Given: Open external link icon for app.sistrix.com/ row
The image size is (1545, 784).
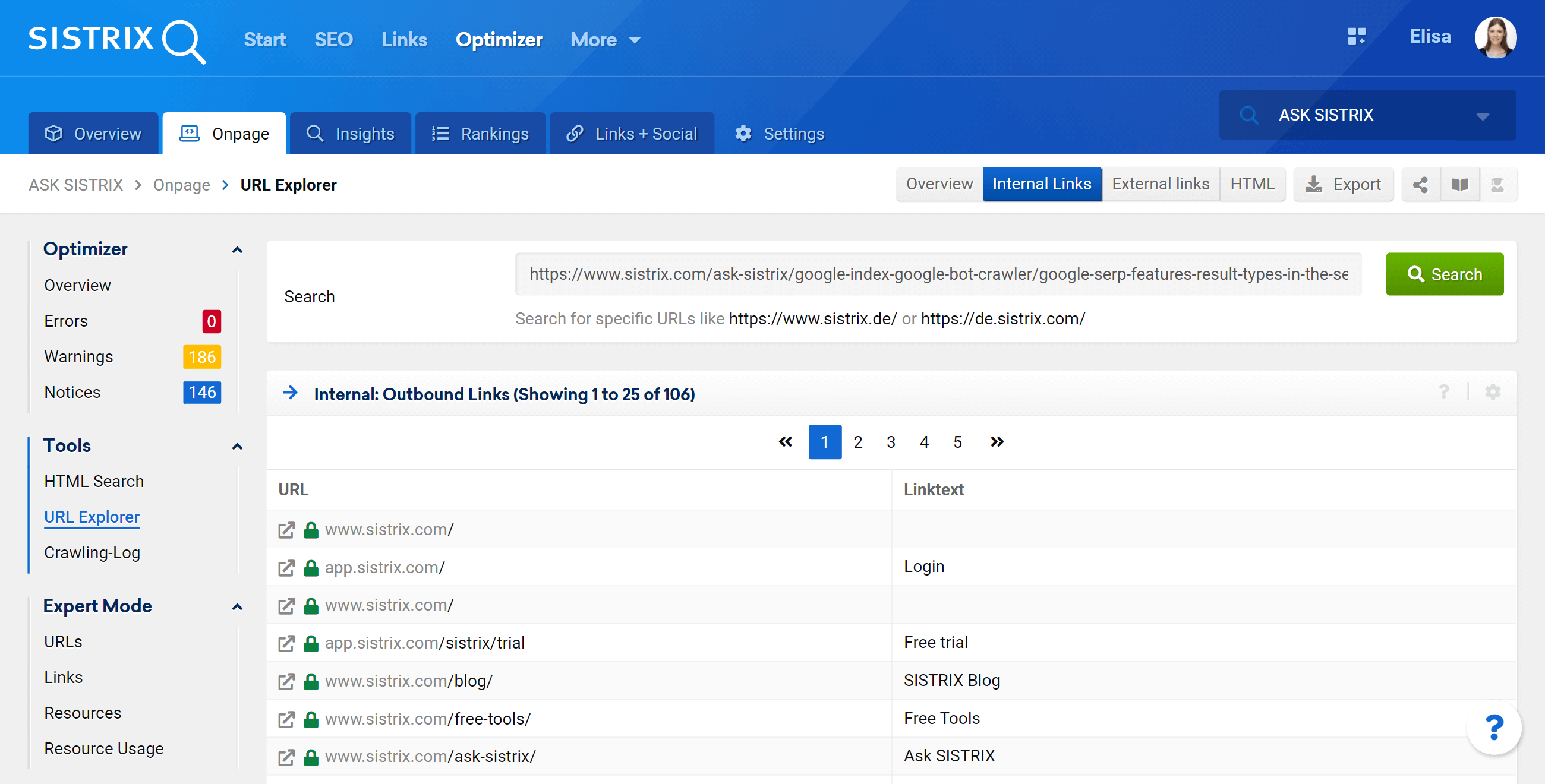Looking at the screenshot, I should tap(286, 568).
